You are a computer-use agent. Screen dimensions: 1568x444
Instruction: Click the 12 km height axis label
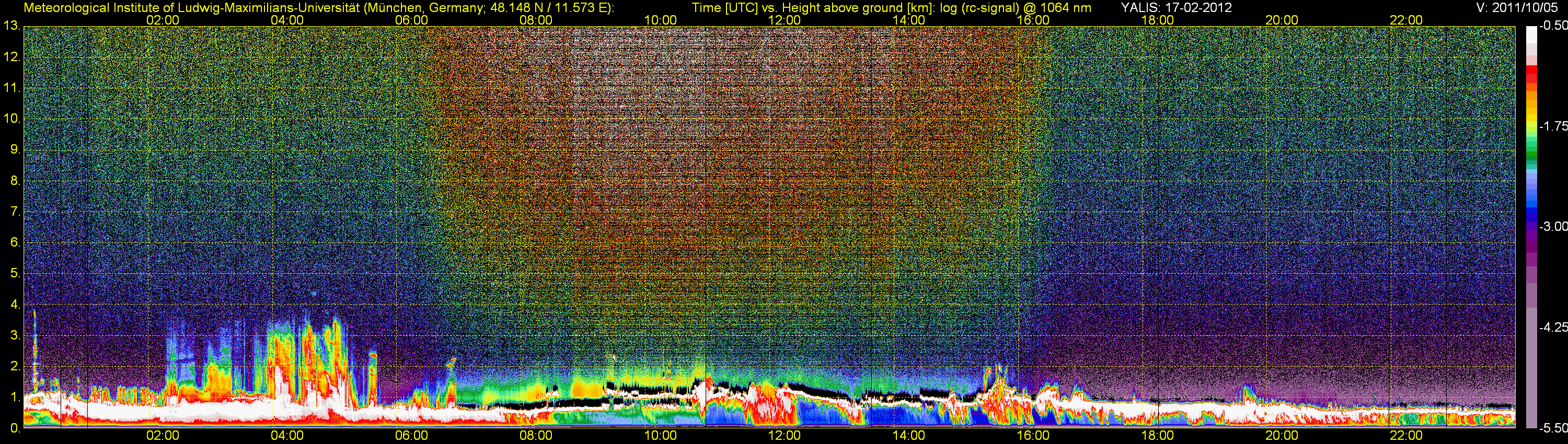click(11, 57)
